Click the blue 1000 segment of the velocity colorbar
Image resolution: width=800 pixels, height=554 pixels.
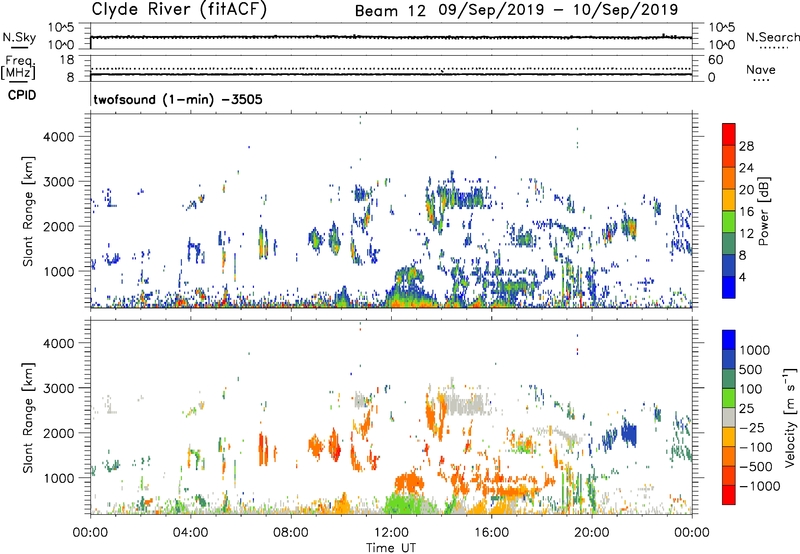click(x=729, y=340)
